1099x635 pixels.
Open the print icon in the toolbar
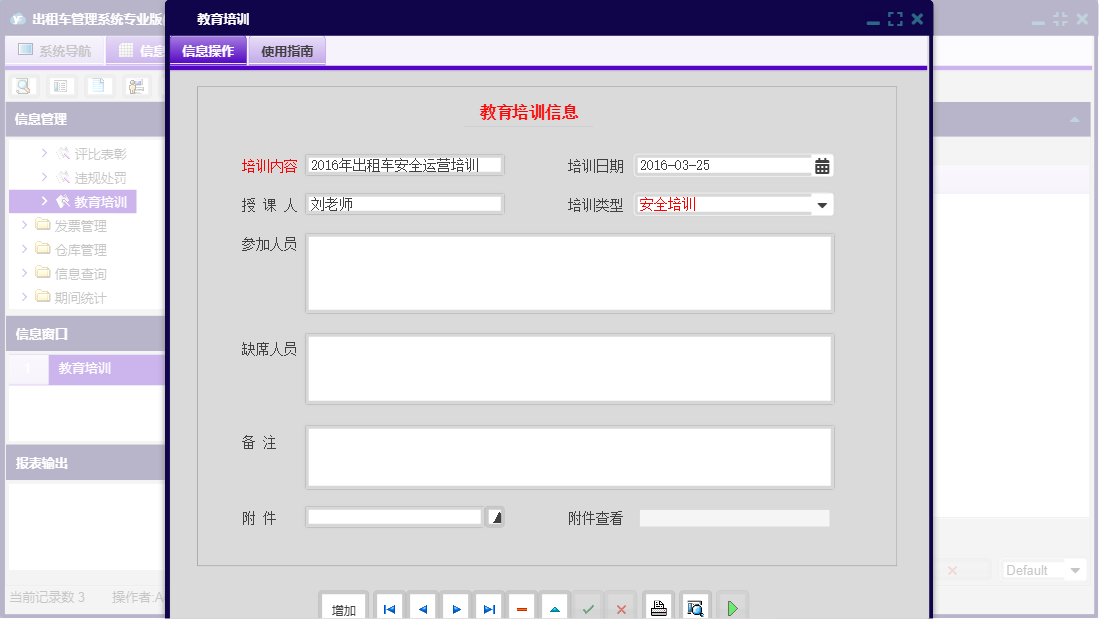(x=658, y=607)
